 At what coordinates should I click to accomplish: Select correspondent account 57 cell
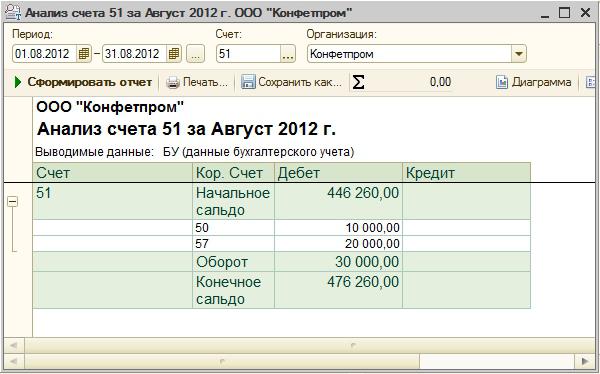tap(233, 243)
